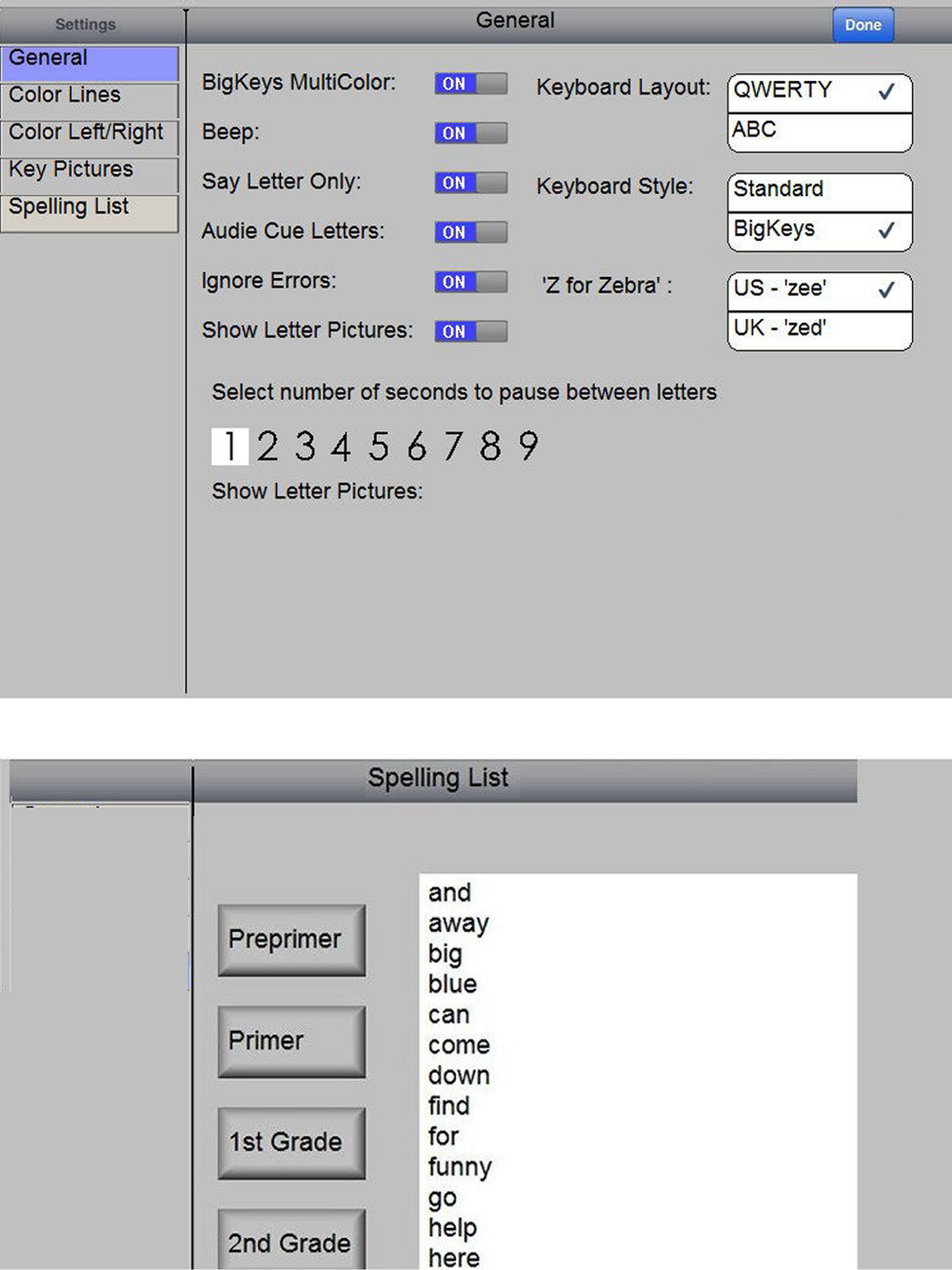Load the Preprimer spelling list
Viewport: 952px width, 1270px height.
click(291, 940)
